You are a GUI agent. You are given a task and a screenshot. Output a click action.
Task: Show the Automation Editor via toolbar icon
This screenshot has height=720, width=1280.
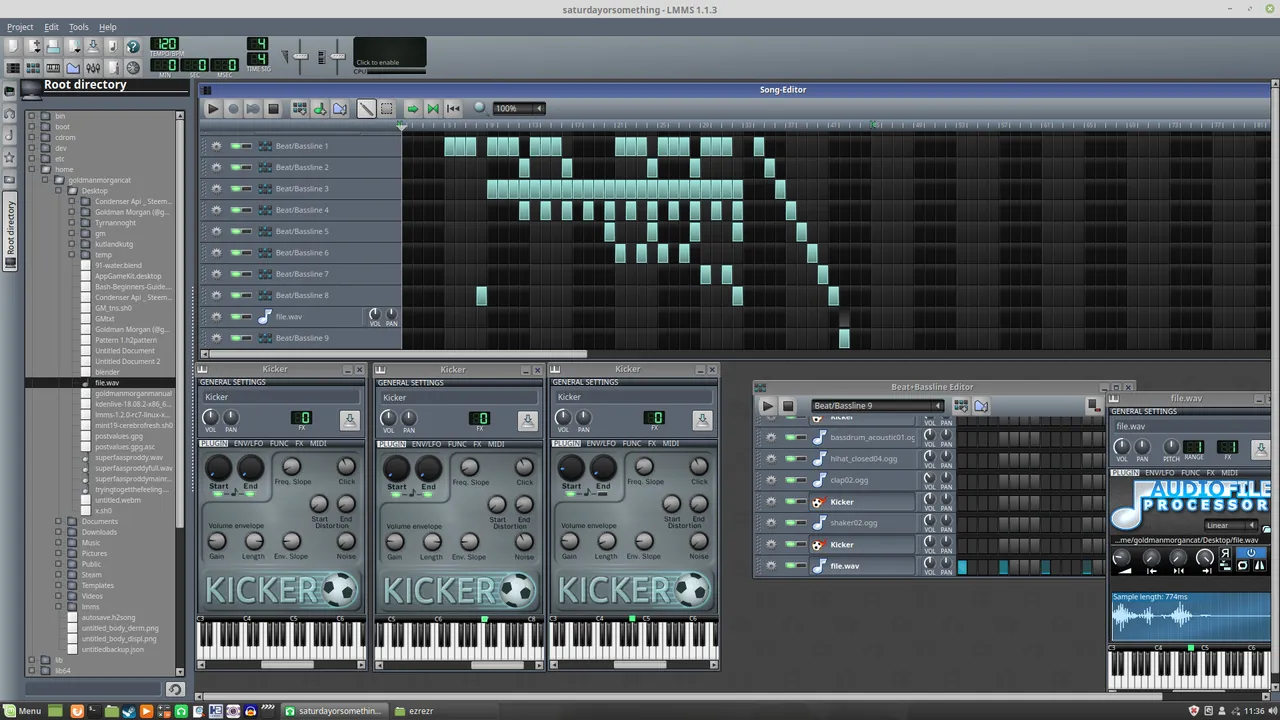73,68
